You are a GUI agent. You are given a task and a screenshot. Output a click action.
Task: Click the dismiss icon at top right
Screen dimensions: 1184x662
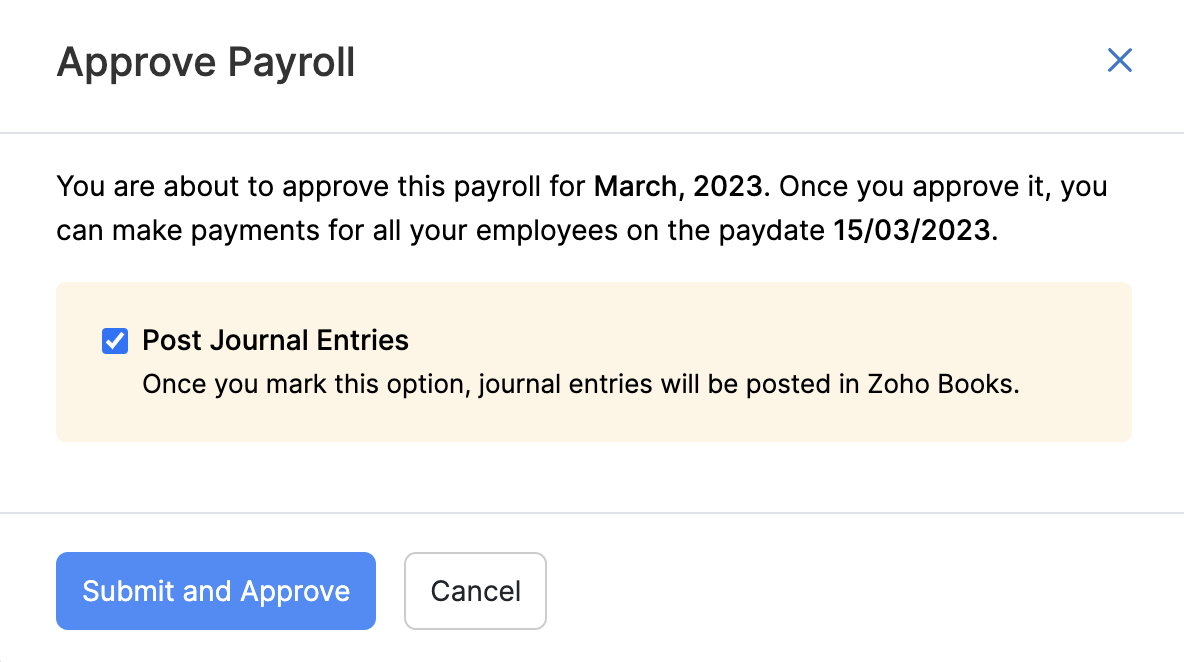click(x=1119, y=61)
